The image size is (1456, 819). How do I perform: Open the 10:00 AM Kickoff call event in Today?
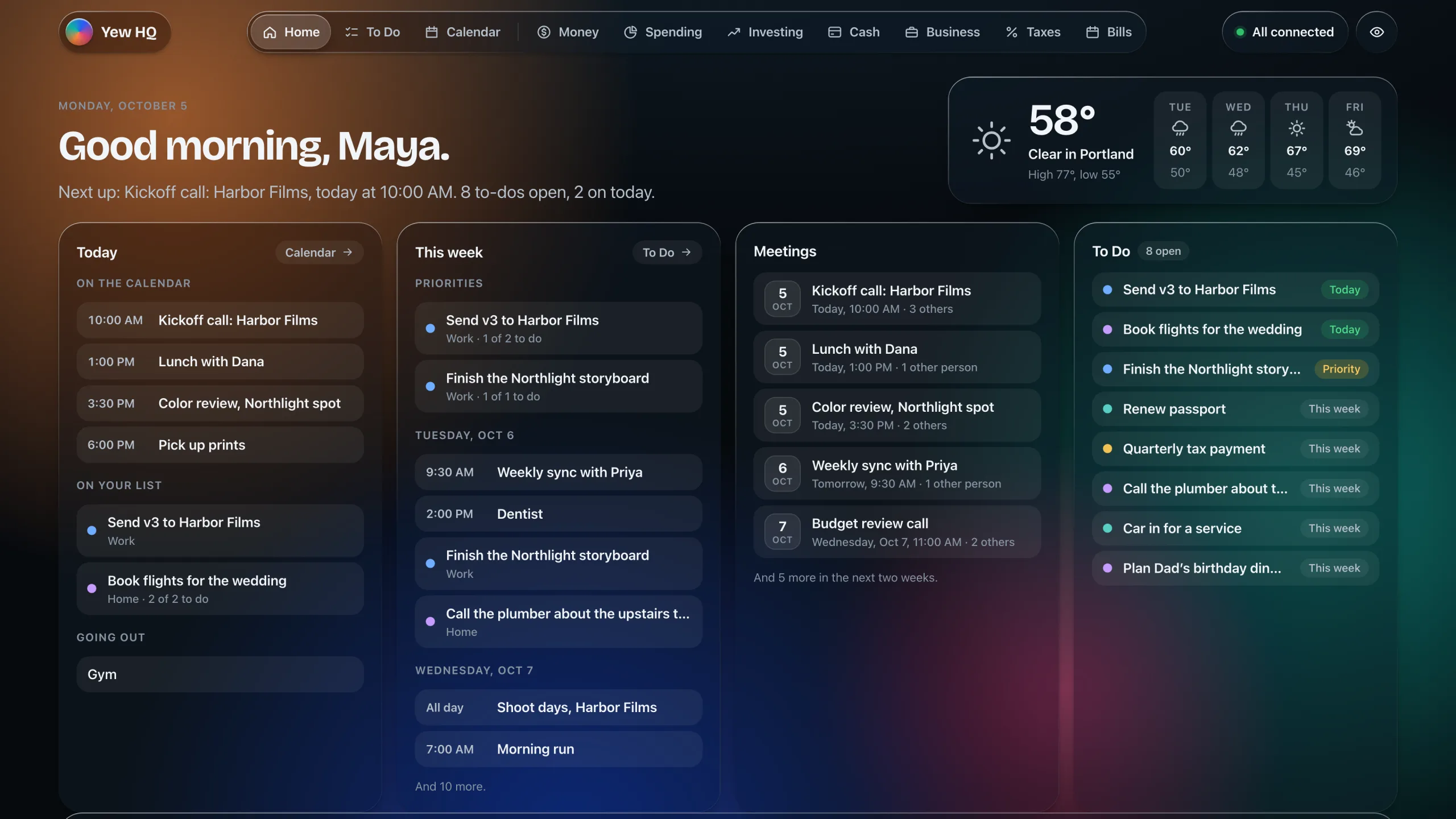coord(220,320)
